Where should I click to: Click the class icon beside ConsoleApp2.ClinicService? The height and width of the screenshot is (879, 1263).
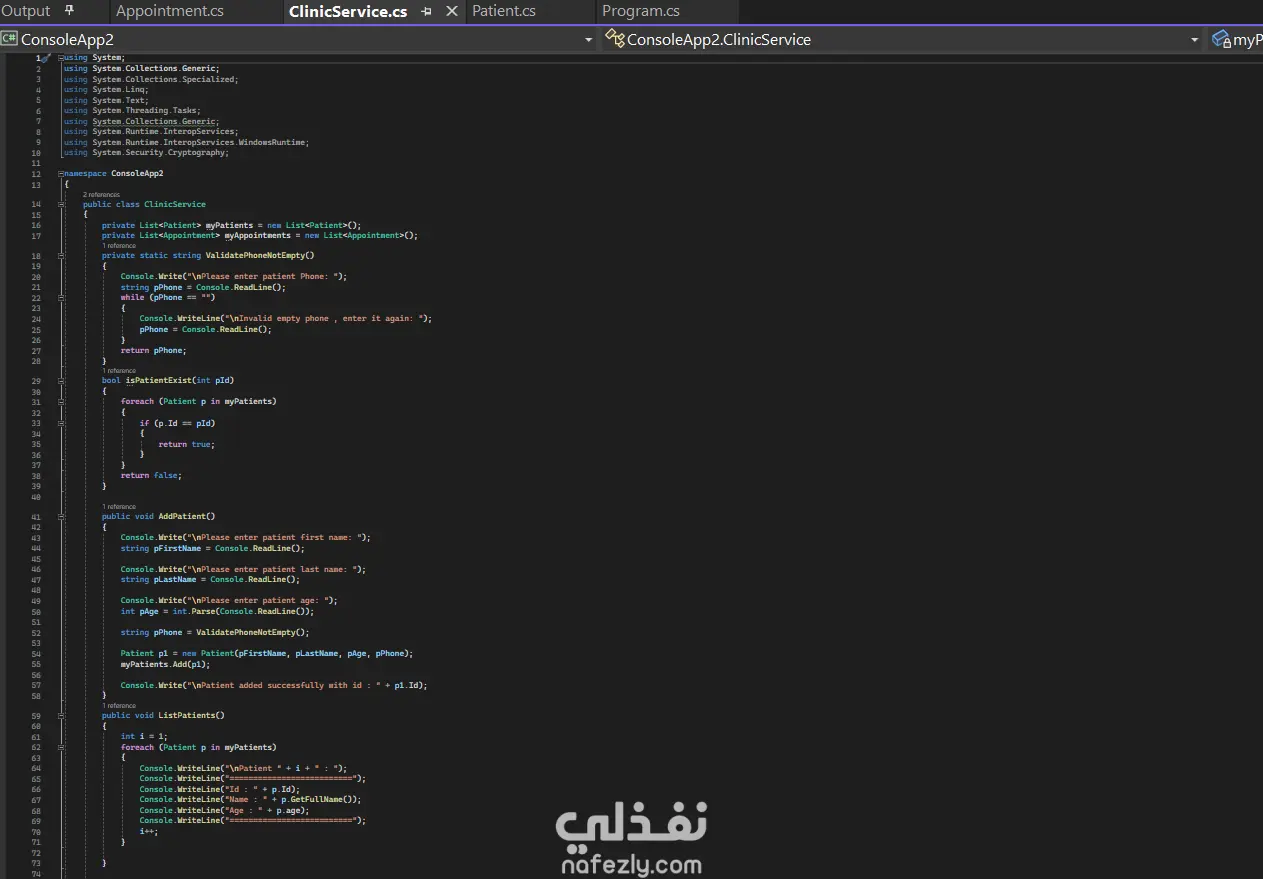(x=615, y=39)
